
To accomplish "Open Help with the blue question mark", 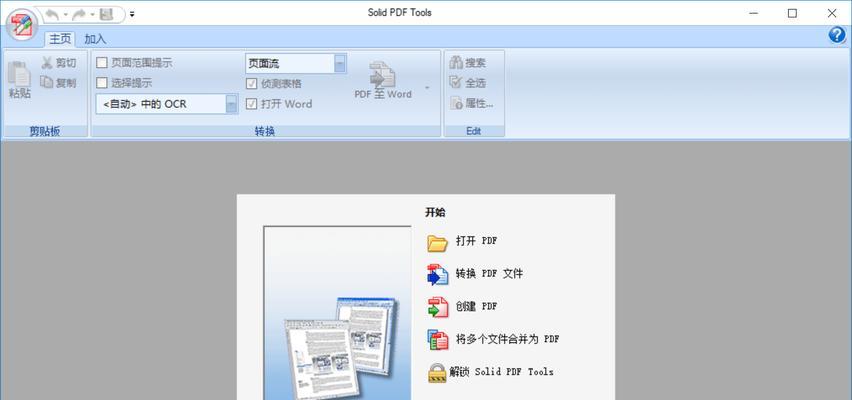I will [x=837, y=35].
